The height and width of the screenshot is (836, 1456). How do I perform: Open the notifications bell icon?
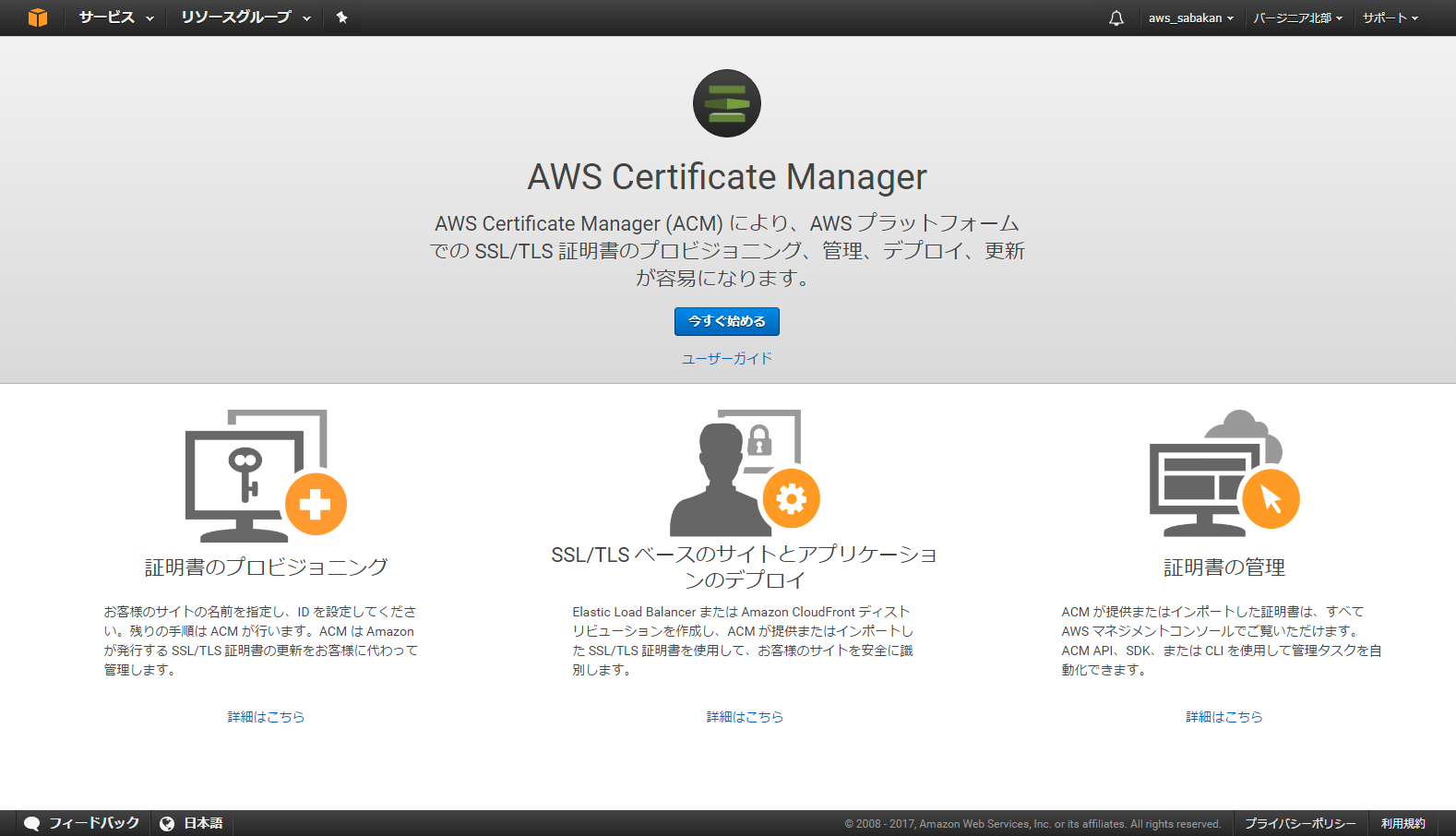1116,18
